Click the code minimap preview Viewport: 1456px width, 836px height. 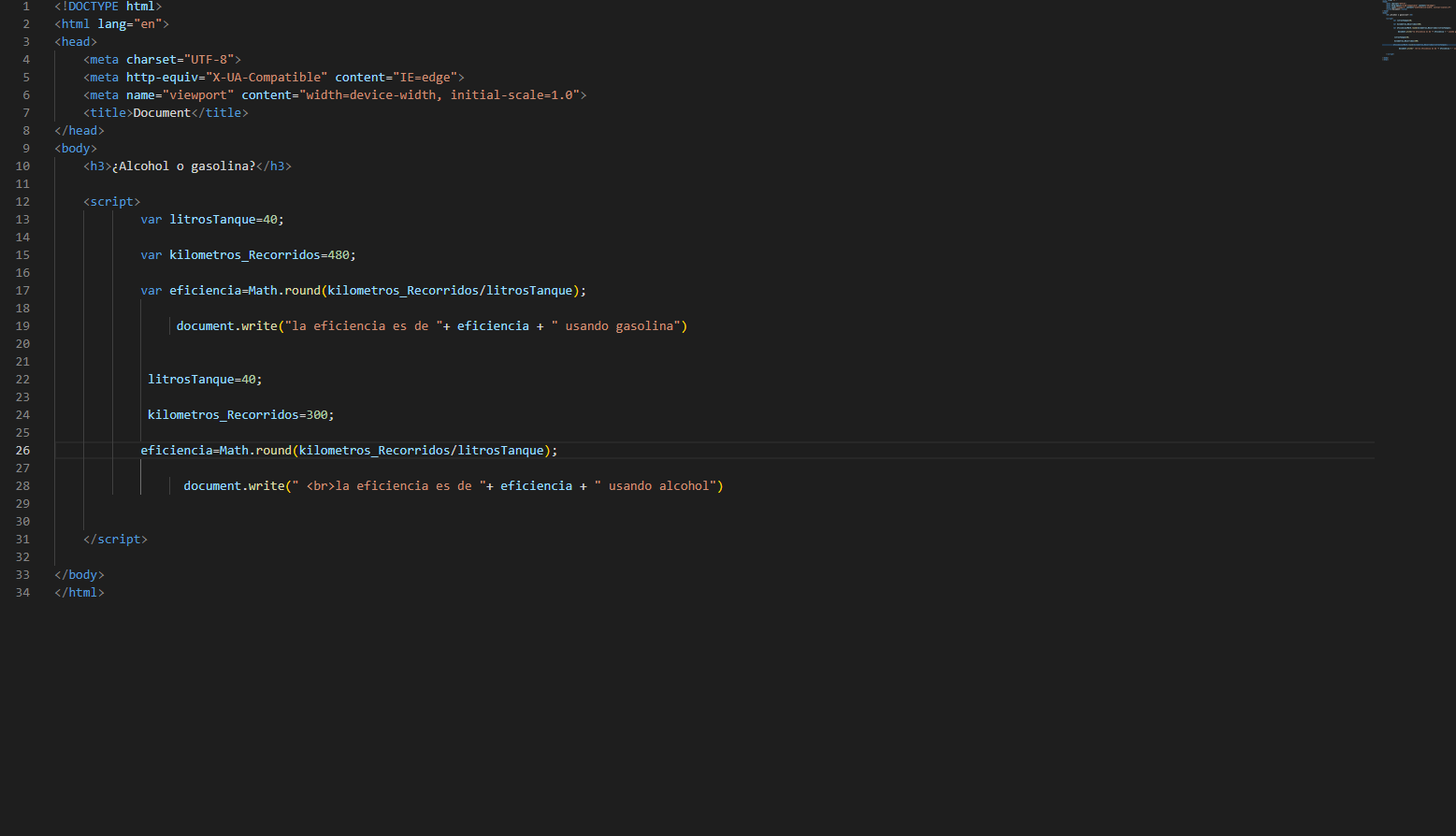1419,31
